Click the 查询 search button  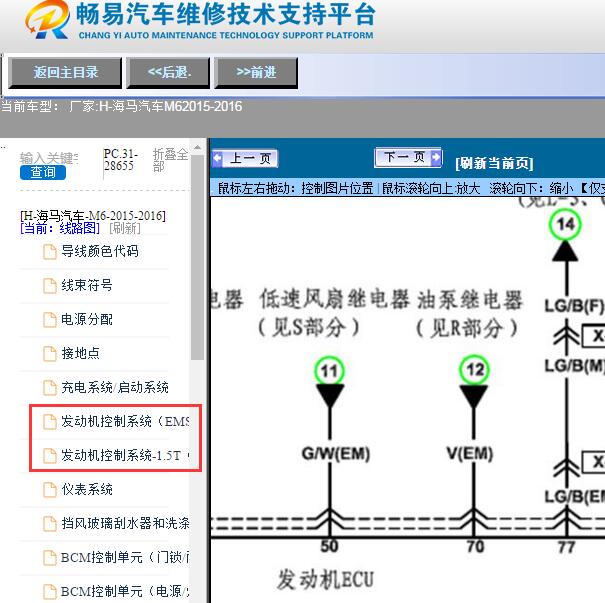coord(43,172)
